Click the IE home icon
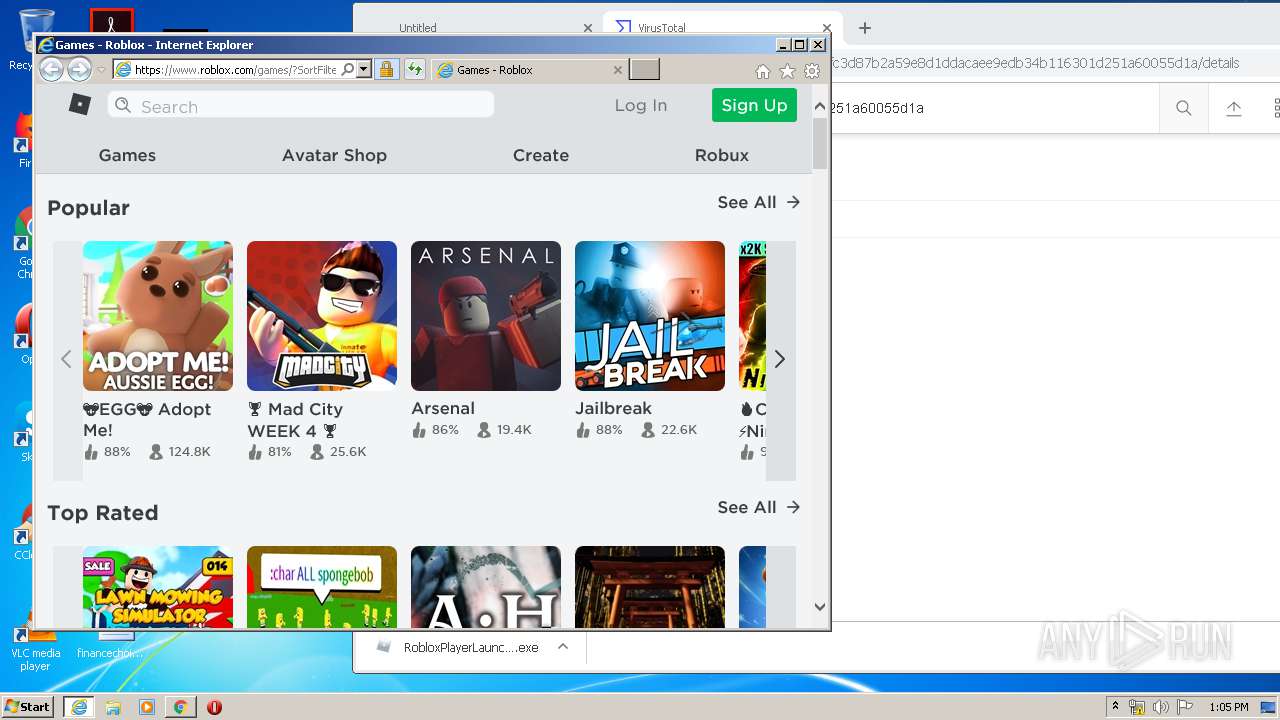The height and width of the screenshot is (720, 1280). (x=763, y=71)
